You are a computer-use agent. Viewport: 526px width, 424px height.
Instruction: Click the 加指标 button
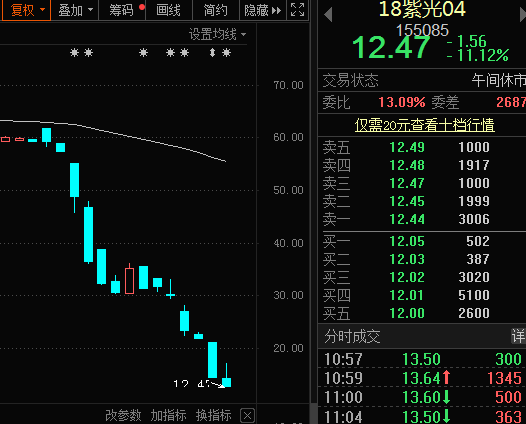(168, 415)
